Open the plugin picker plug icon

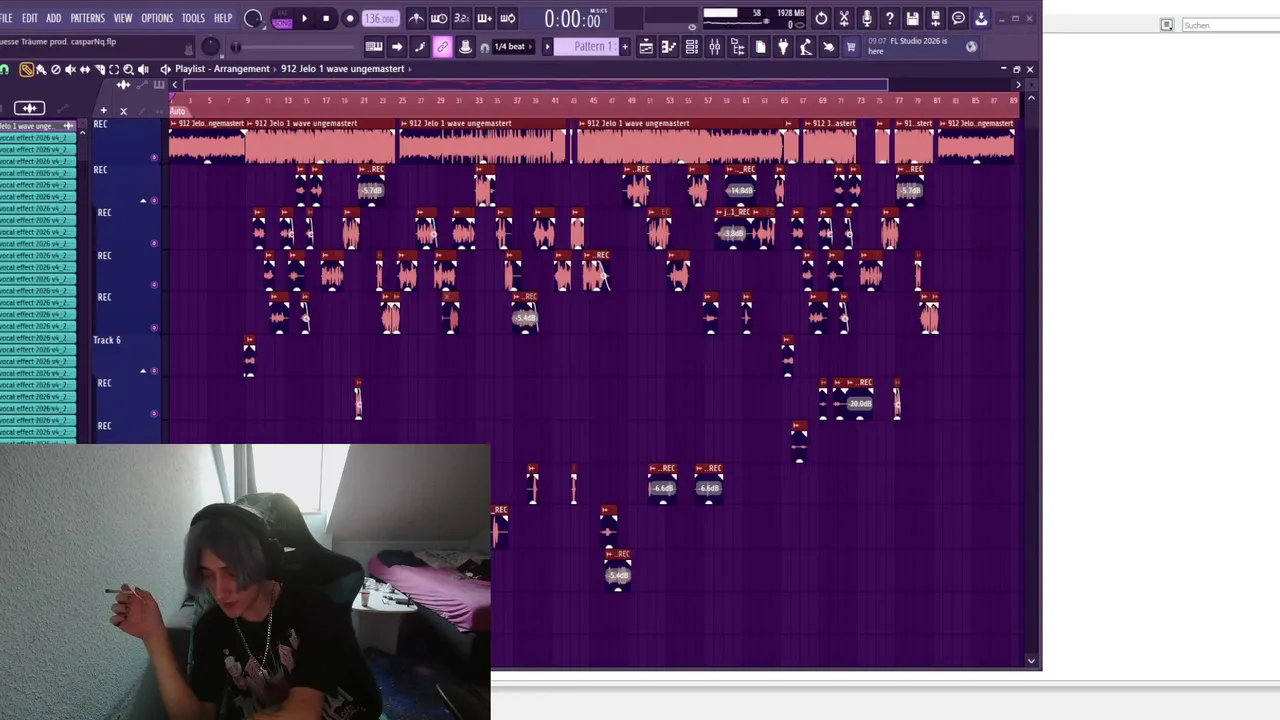(x=783, y=46)
